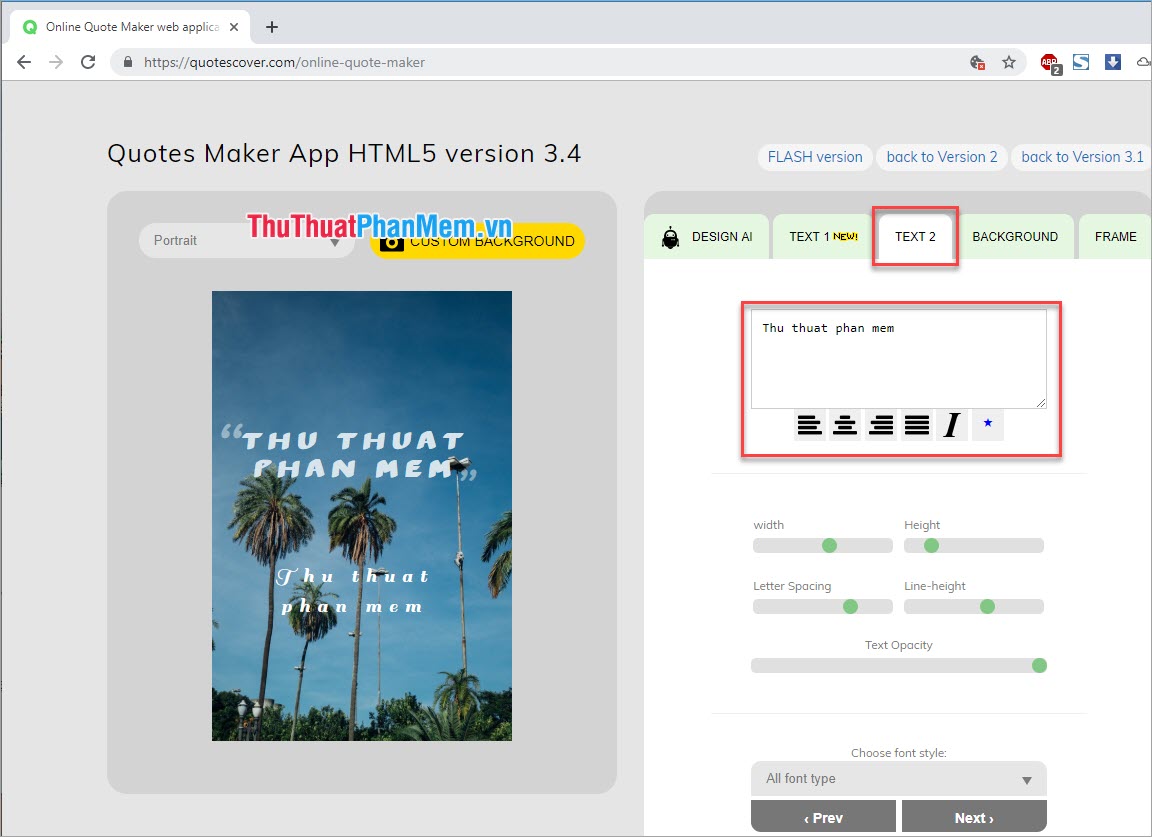Click the Prev button

click(x=822, y=816)
